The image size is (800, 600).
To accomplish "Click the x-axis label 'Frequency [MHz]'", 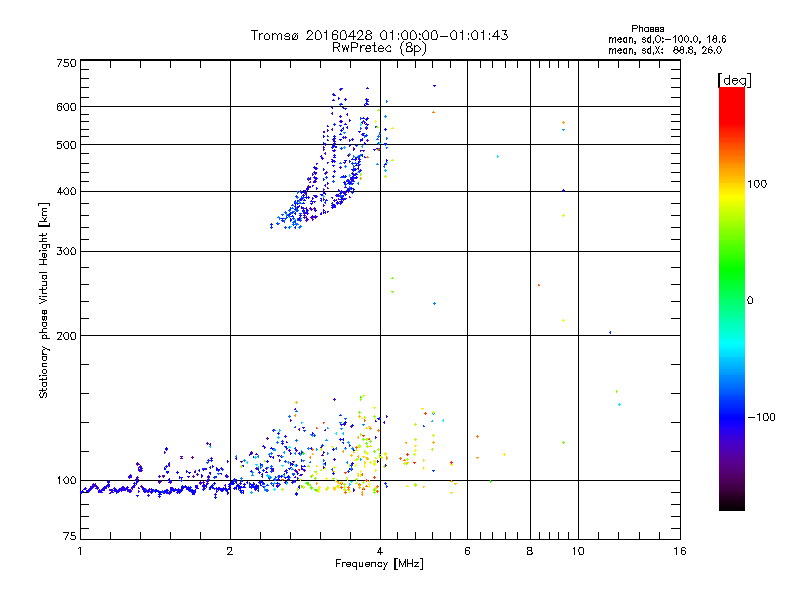I will click(x=379, y=564).
